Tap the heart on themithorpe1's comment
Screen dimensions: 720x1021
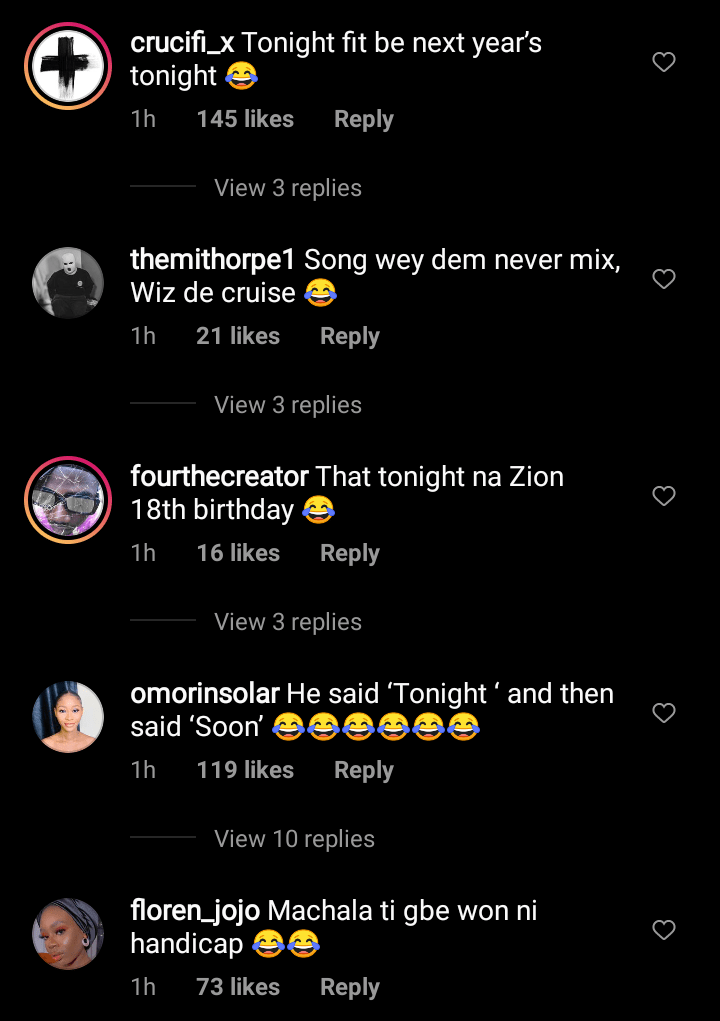point(664,279)
